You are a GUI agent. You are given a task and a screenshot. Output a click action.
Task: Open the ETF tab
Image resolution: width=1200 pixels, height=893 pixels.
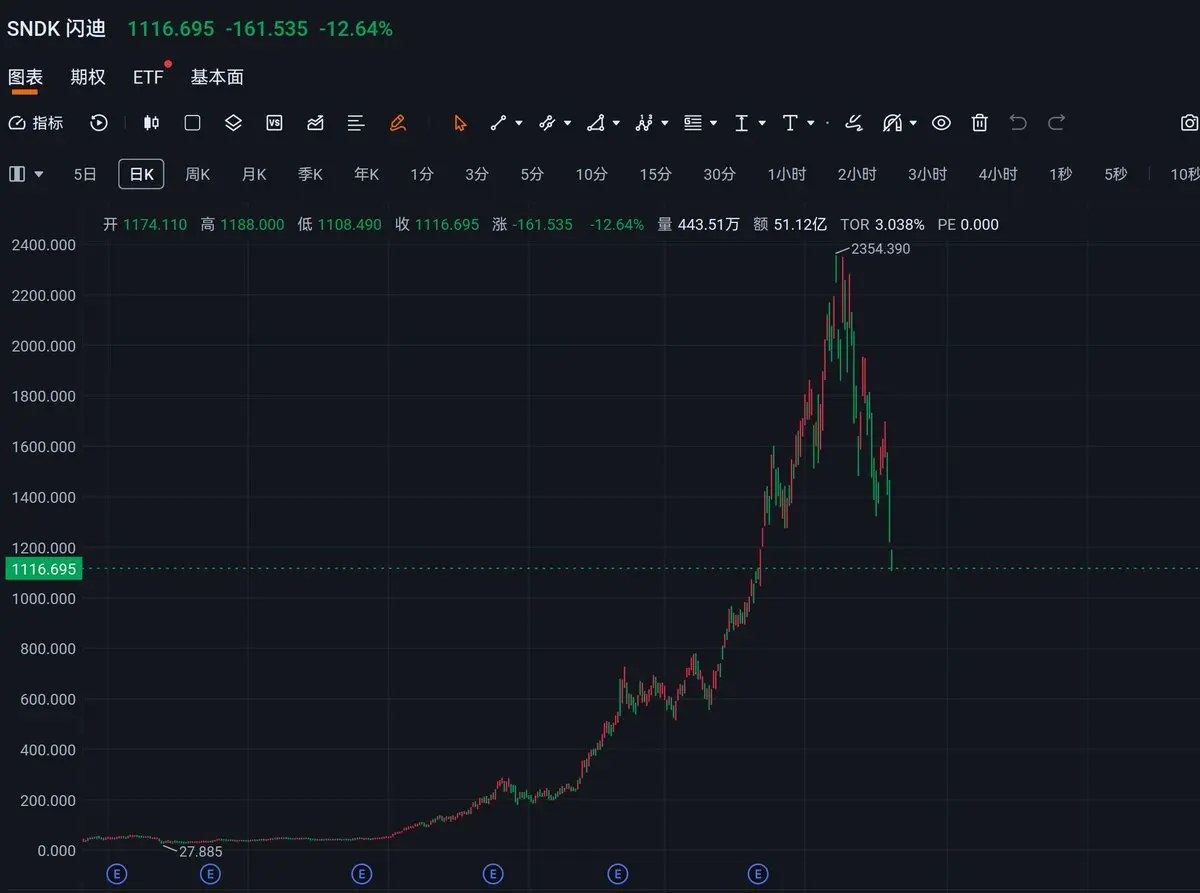[148, 77]
